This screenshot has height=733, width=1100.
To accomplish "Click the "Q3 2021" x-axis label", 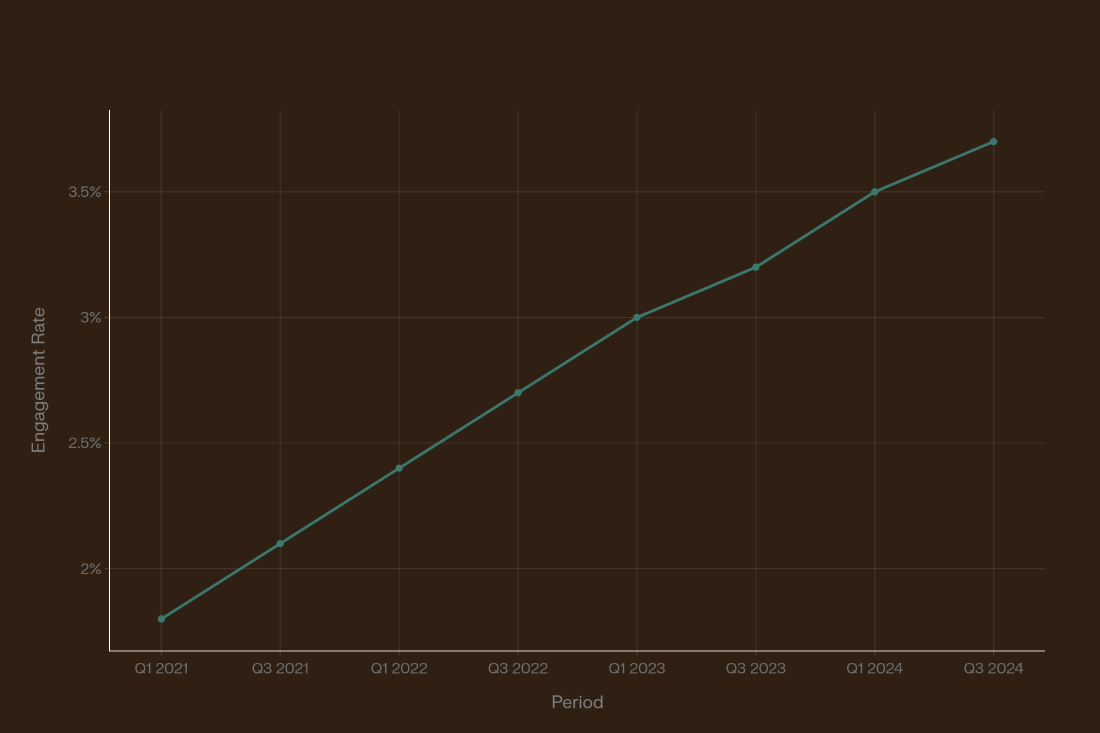I will (x=280, y=669).
